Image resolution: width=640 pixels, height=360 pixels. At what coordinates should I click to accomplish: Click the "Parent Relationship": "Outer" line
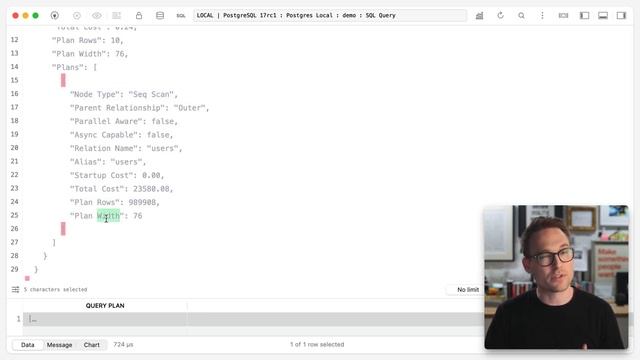139,108
